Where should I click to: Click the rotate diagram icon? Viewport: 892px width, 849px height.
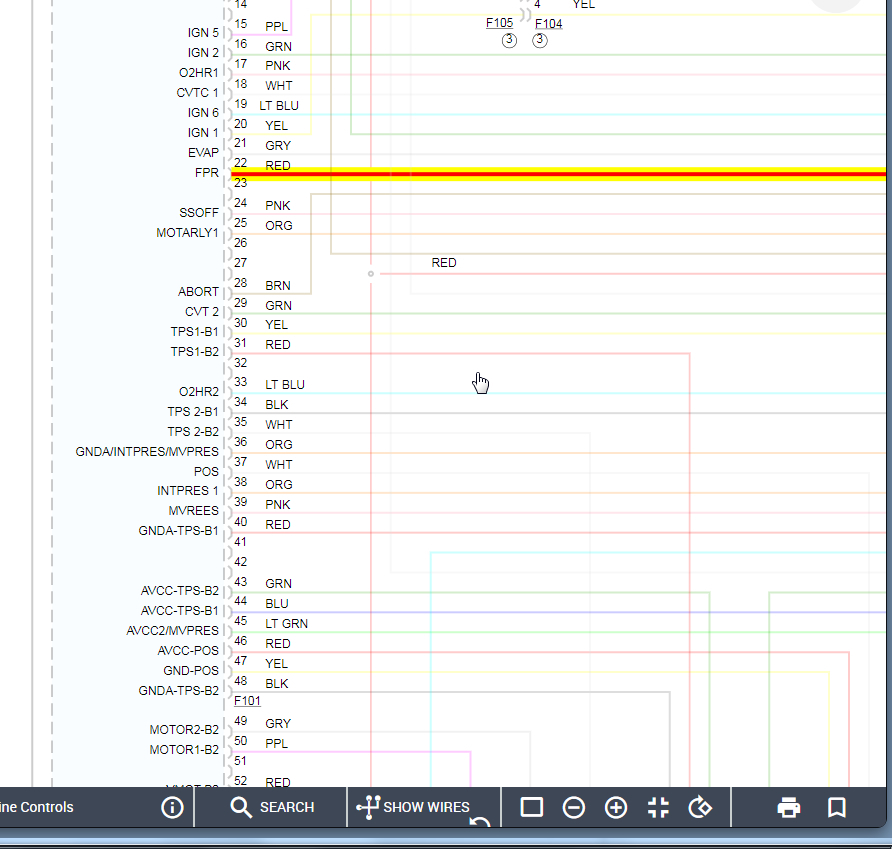coord(701,807)
